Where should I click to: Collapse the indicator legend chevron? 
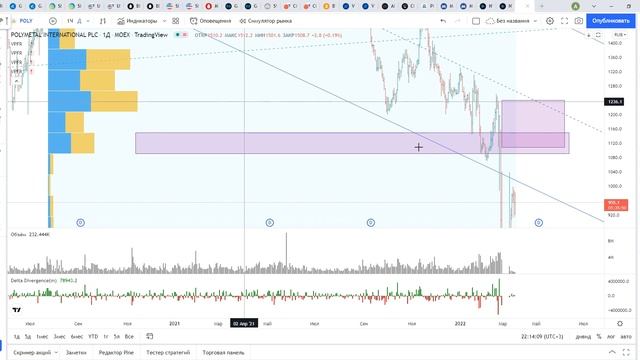click(x=16, y=81)
